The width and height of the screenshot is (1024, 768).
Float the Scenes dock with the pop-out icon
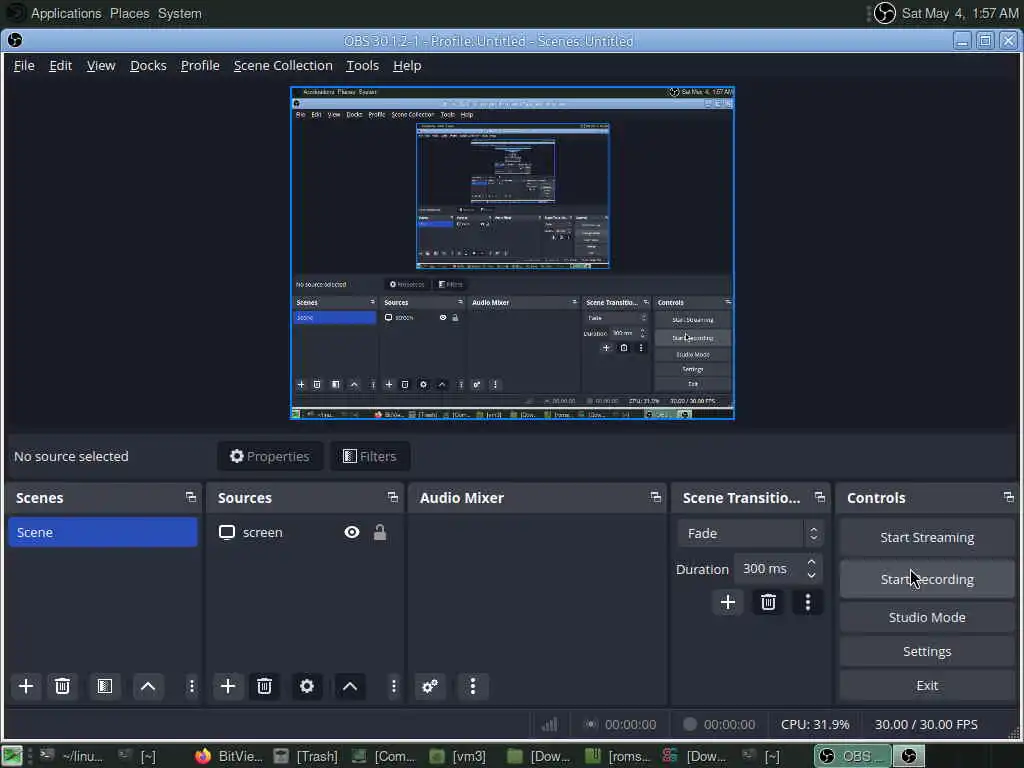[x=191, y=498]
